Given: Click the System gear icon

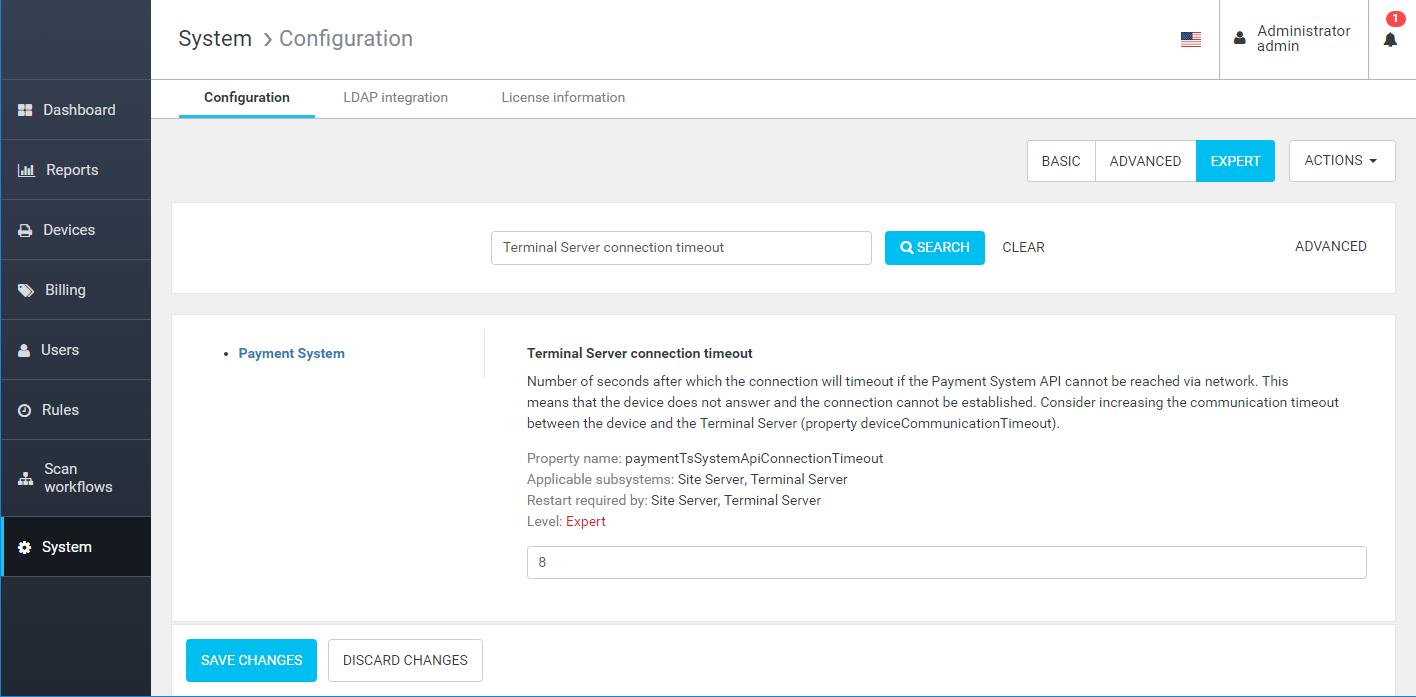Looking at the screenshot, I should pos(25,547).
